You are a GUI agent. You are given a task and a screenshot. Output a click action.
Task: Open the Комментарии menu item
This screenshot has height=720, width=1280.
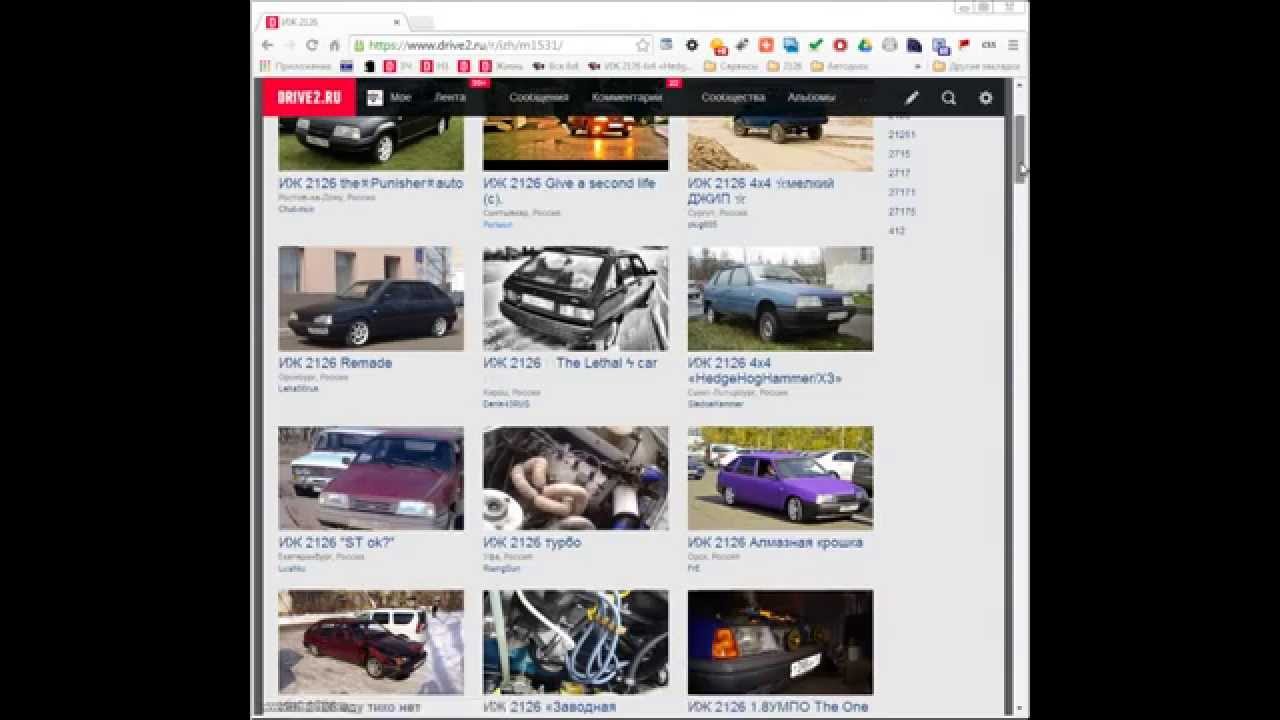[x=626, y=97]
